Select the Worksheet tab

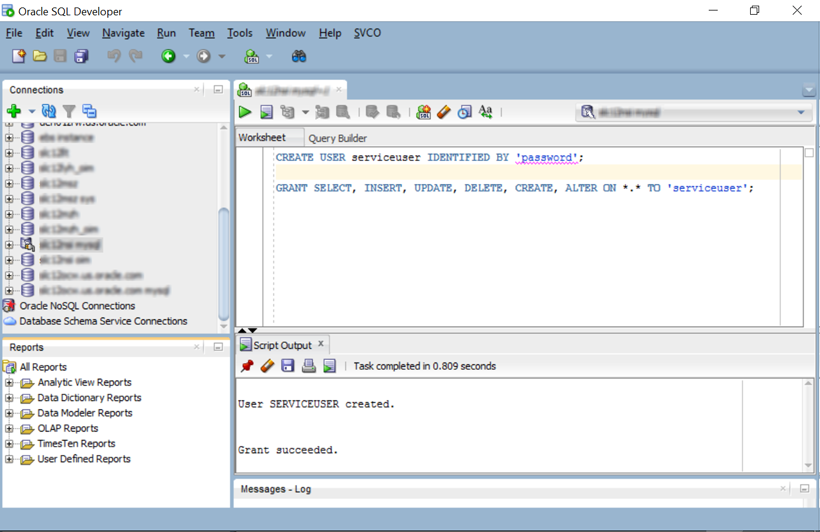[x=262, y=138]
